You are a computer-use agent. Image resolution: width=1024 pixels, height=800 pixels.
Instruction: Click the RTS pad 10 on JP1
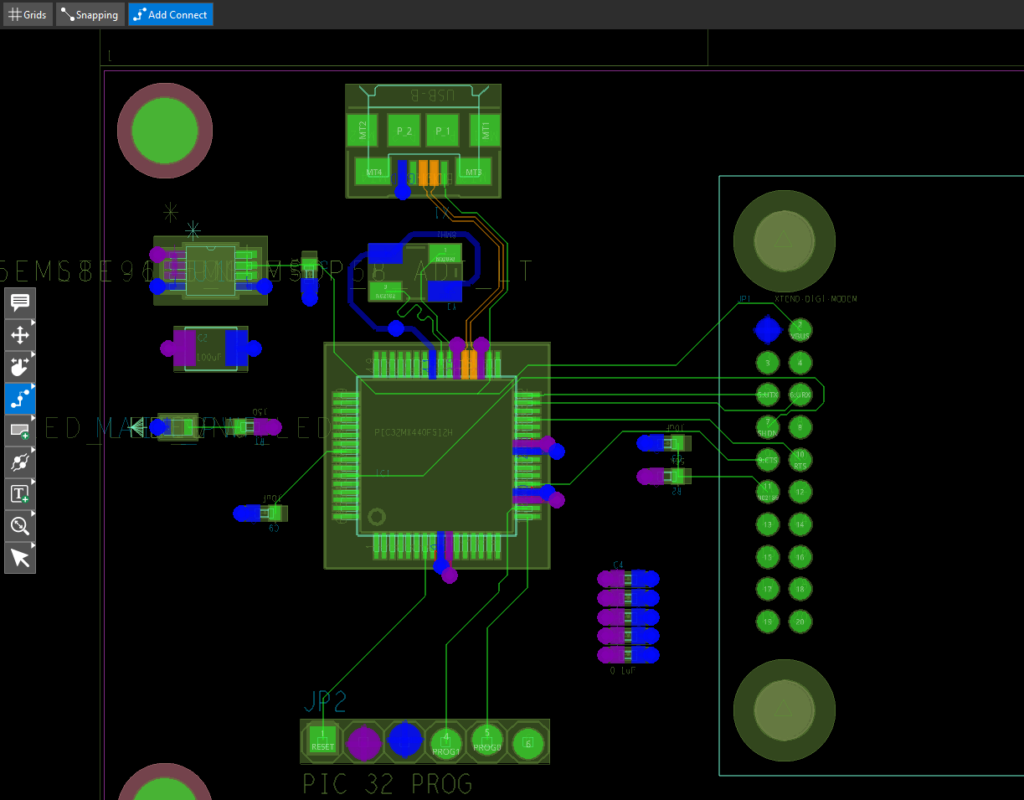point(800,459)
